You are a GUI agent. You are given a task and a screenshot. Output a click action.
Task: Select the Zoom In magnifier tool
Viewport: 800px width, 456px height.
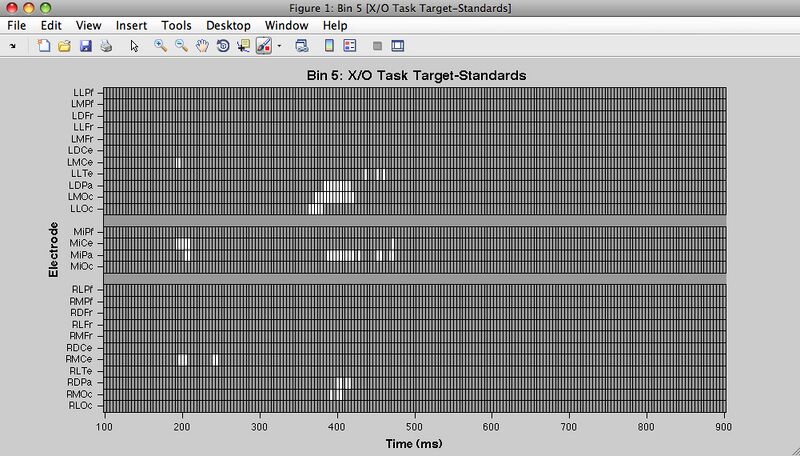coord(161,46)
